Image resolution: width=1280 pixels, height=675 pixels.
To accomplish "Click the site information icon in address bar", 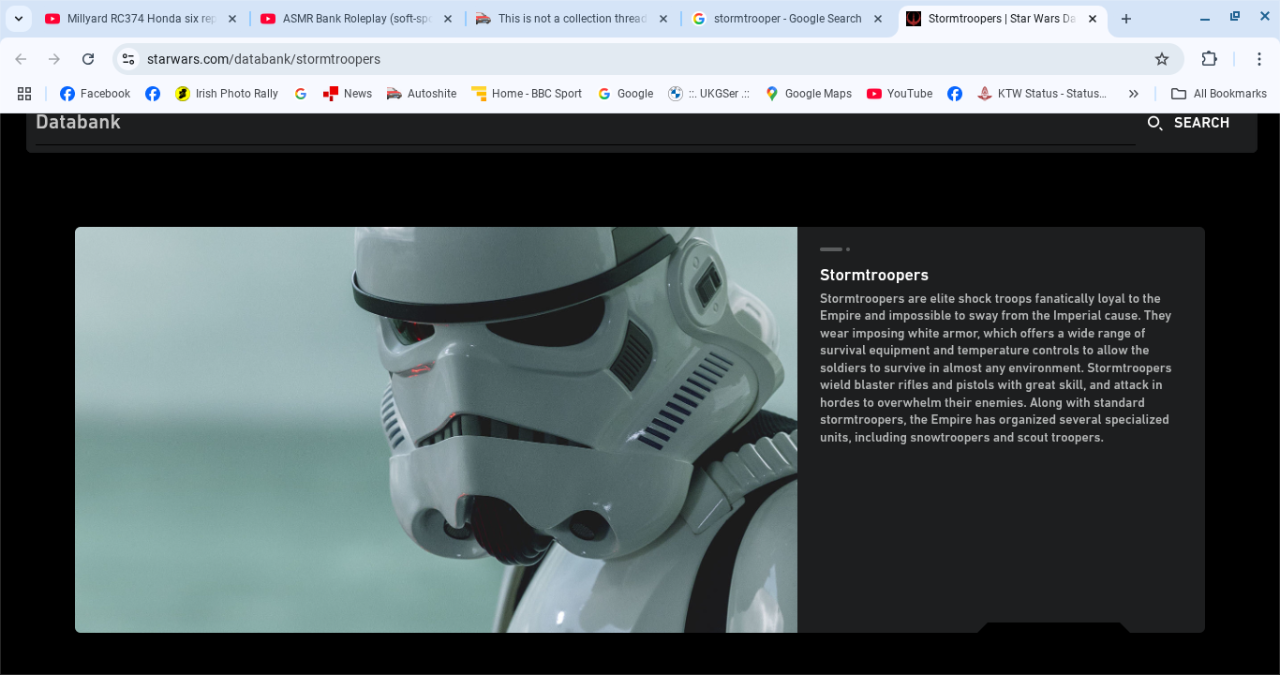I will [128, 59].
